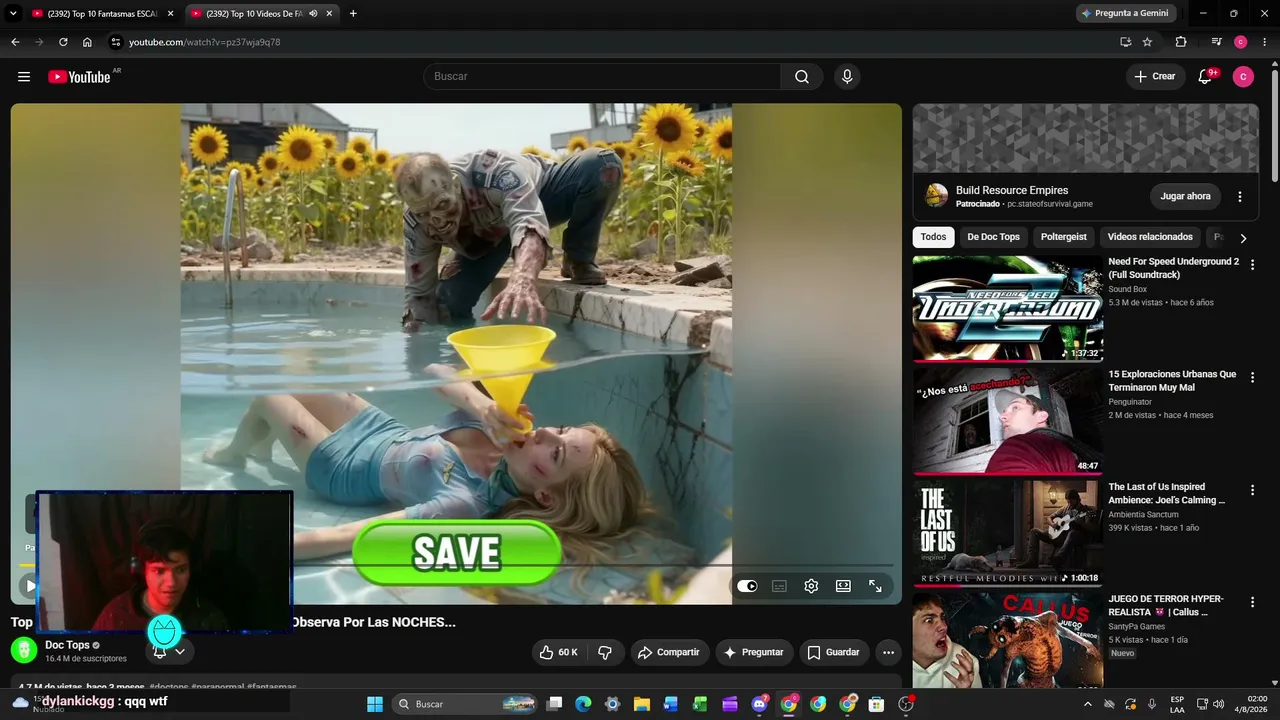This screenshot has width=1280, height=720.
Task: Open options menu for The Last of Us Ambience video
Action: coord(1252,490)
